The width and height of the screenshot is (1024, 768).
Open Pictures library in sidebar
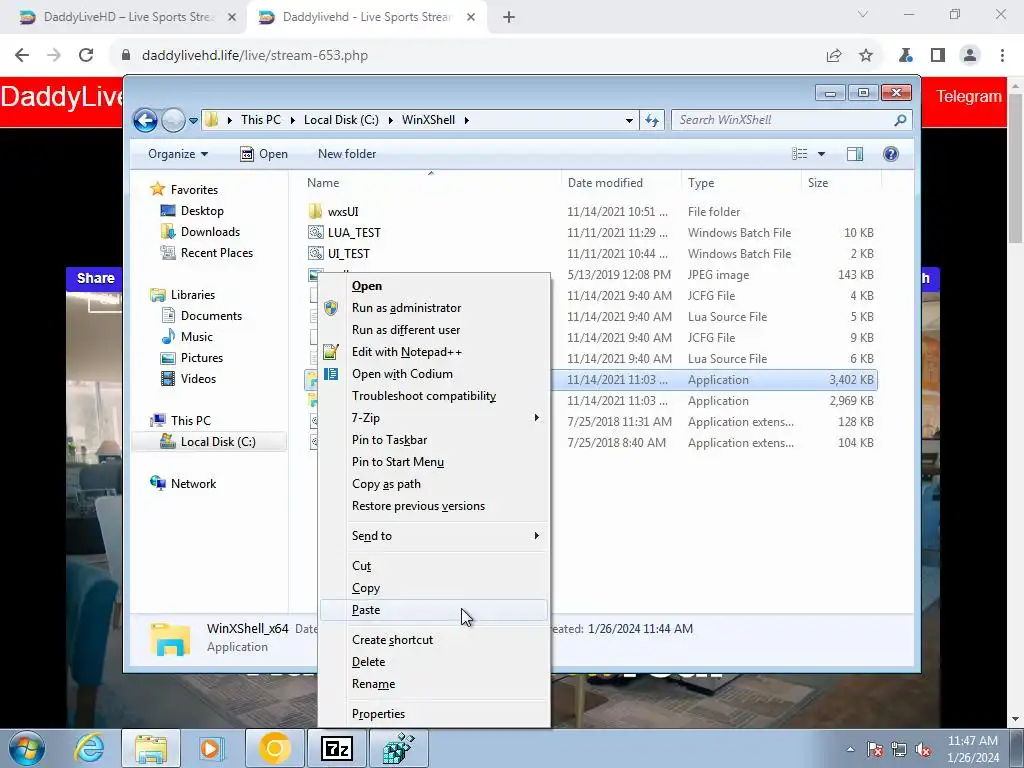202,358
